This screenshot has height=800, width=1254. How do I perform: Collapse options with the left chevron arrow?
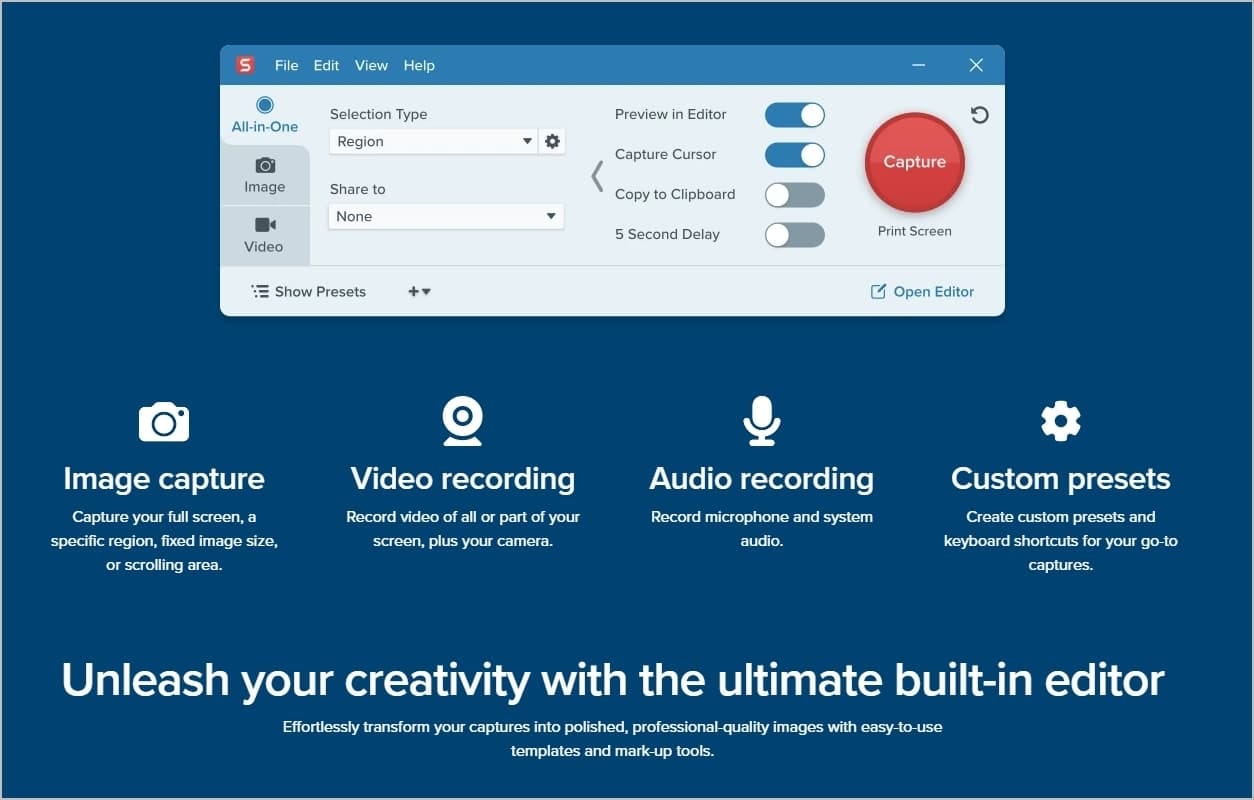coord(597,175)
